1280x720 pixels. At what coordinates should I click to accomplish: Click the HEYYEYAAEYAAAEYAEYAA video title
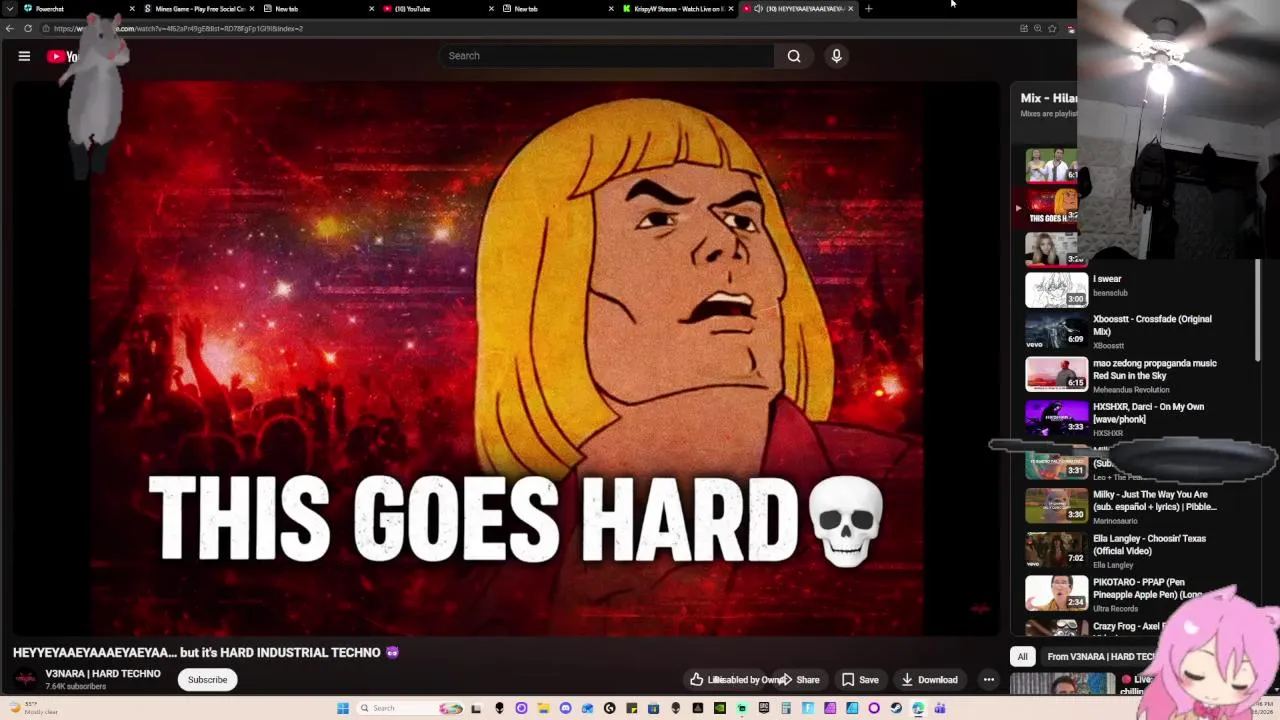tap(206, 652)
